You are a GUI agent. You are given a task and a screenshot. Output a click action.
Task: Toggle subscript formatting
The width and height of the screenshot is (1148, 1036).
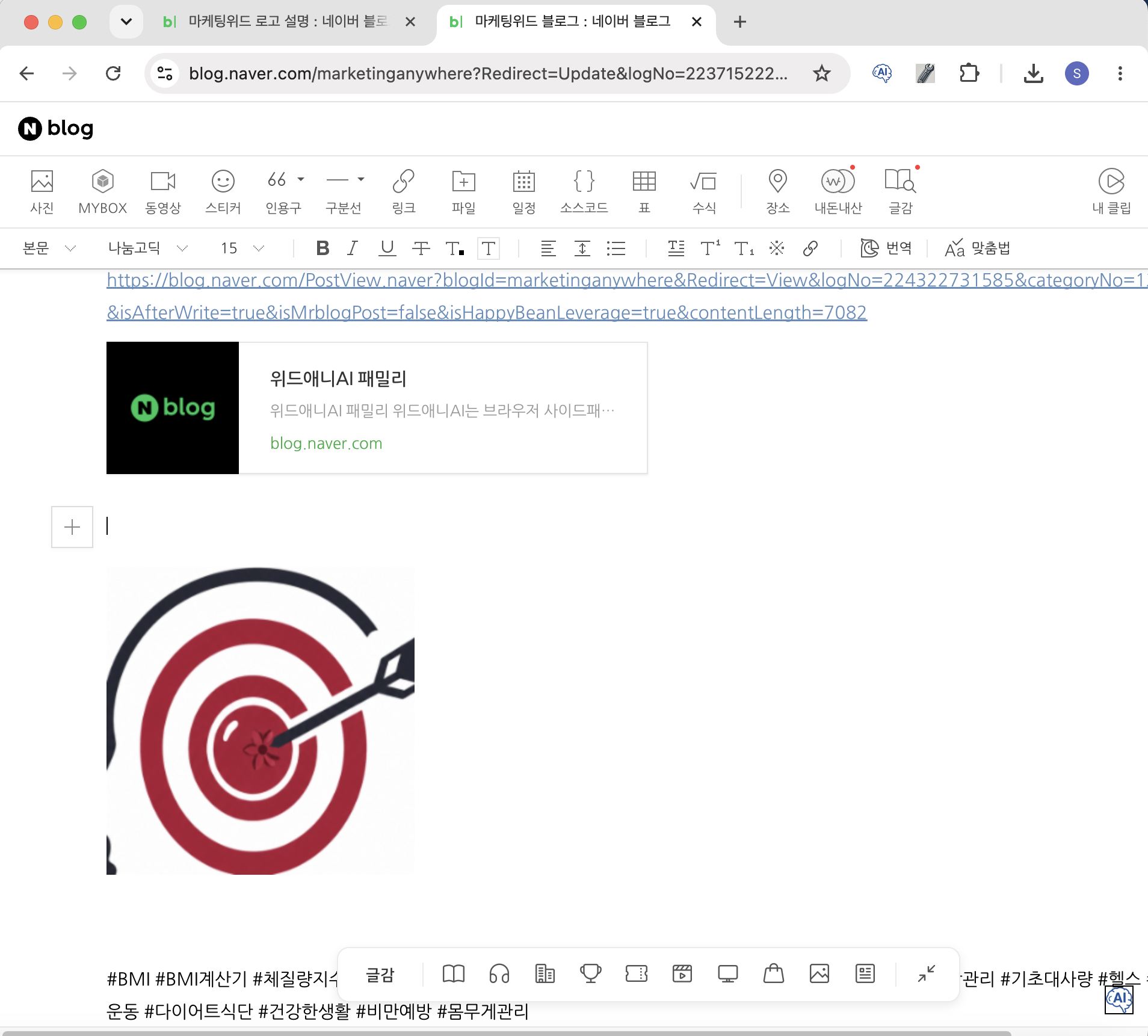(x=744, y=248)
